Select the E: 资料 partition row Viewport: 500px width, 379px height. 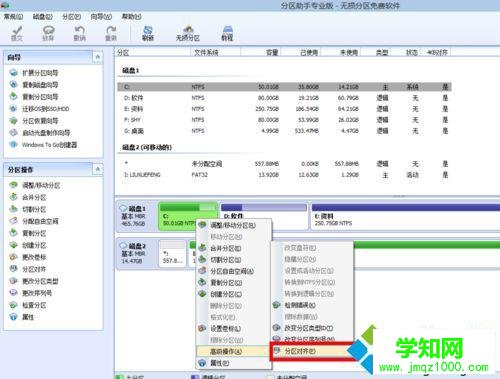pos(284,109)
